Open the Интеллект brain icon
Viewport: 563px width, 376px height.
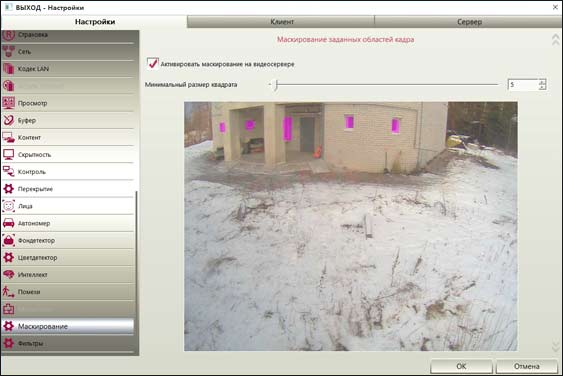tap(9, 275)
